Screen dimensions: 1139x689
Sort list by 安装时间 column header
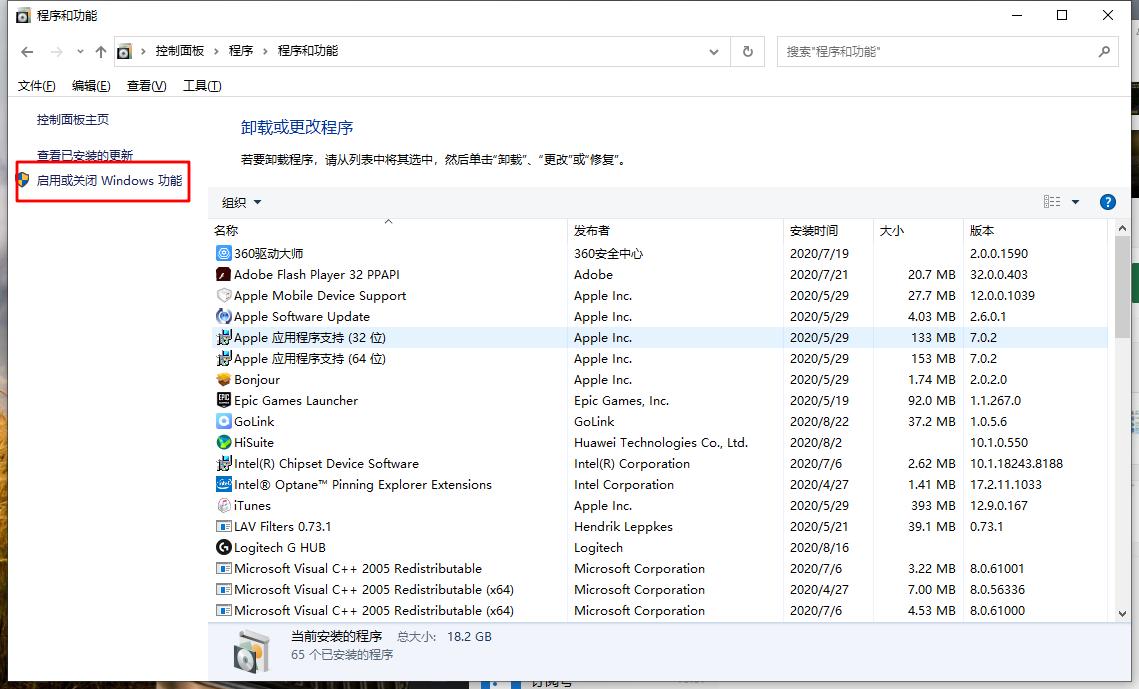(814, 231)
